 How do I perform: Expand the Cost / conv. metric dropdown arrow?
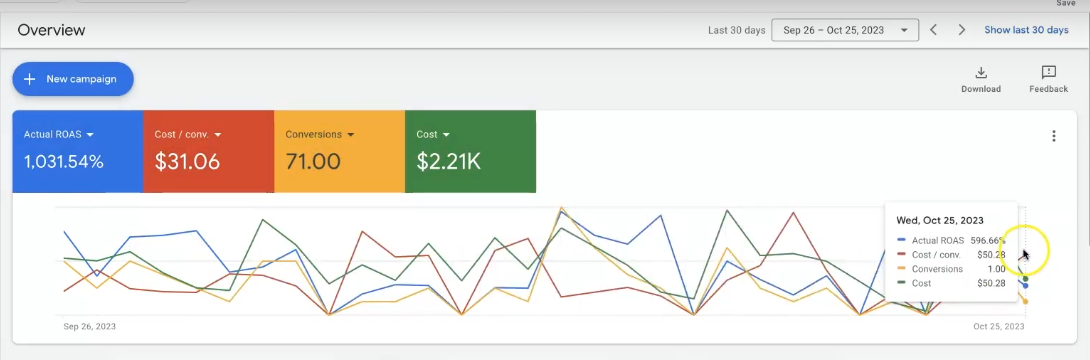tap(218, 135)
